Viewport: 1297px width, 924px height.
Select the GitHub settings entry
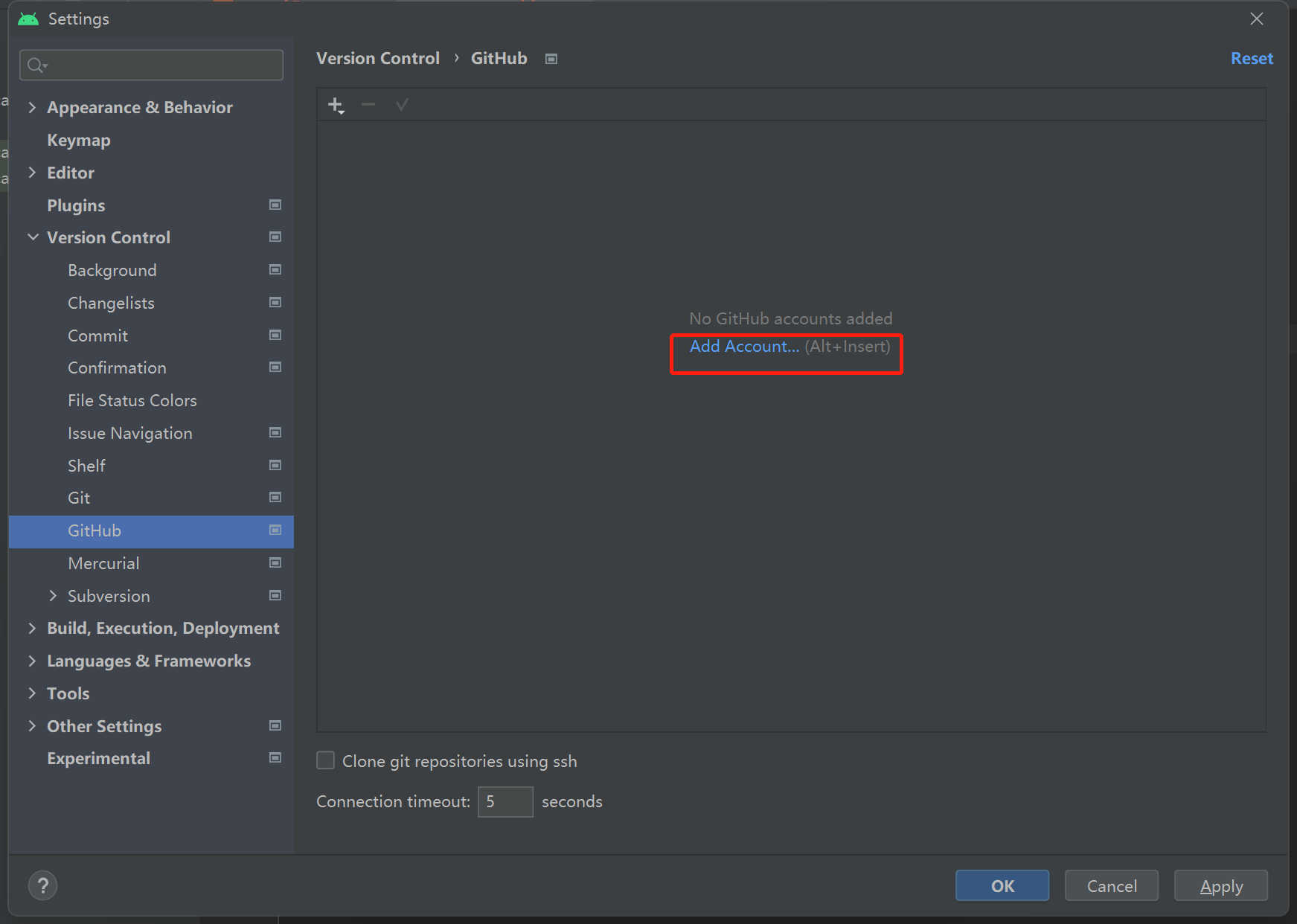point(151,530)
